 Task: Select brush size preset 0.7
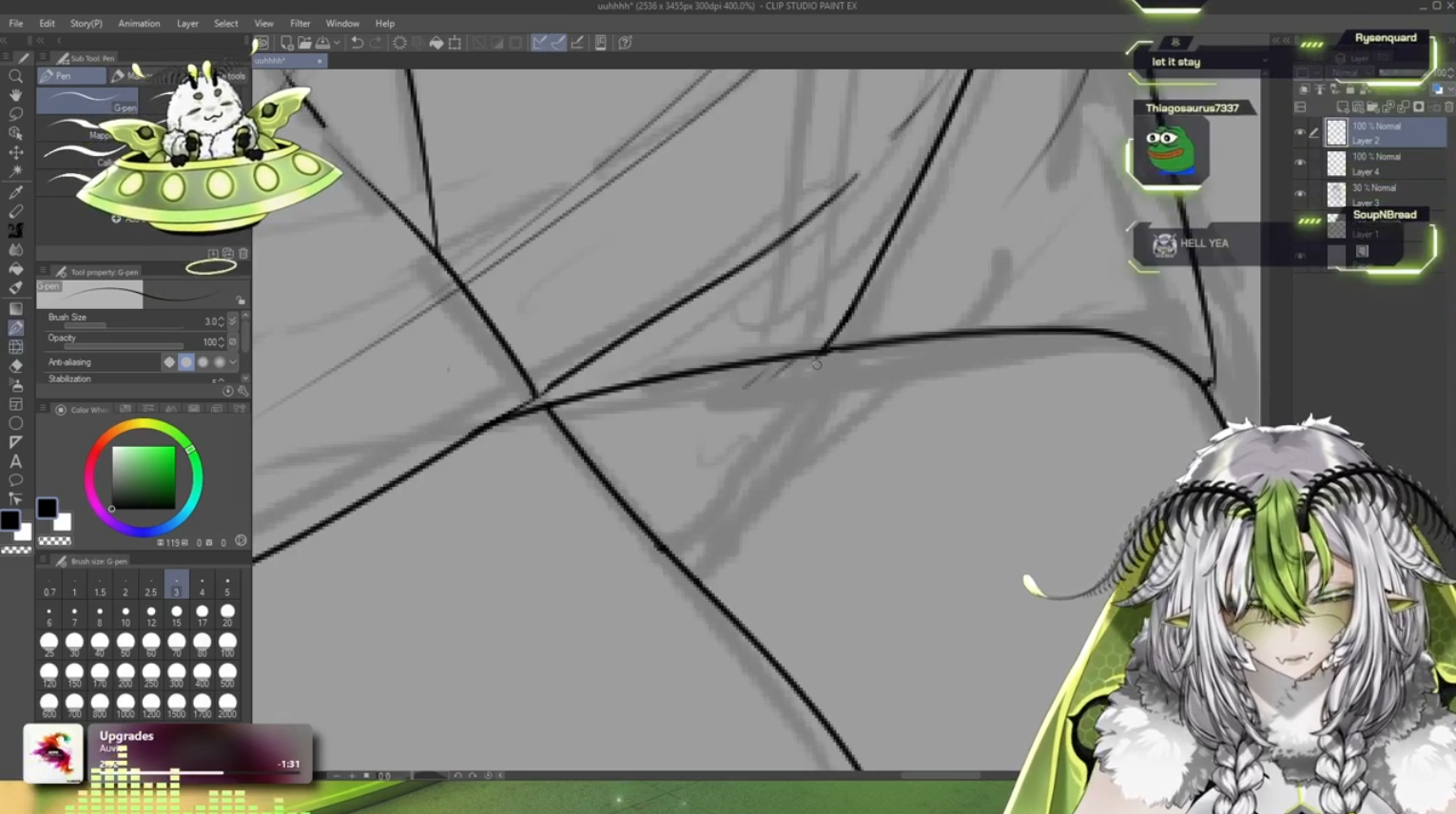[49, 586]
